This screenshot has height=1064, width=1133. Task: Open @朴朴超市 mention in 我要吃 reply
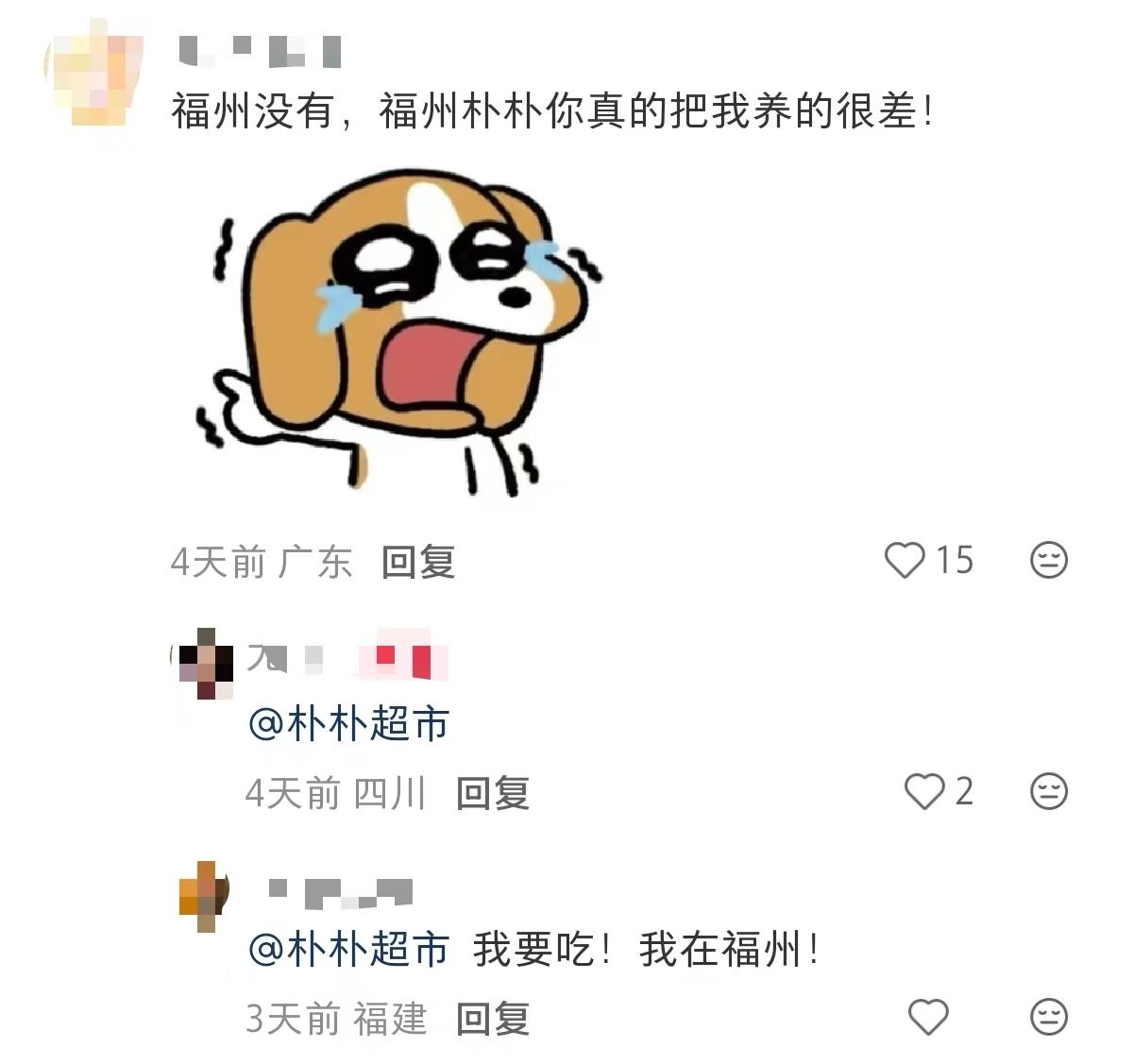(348, 949)
